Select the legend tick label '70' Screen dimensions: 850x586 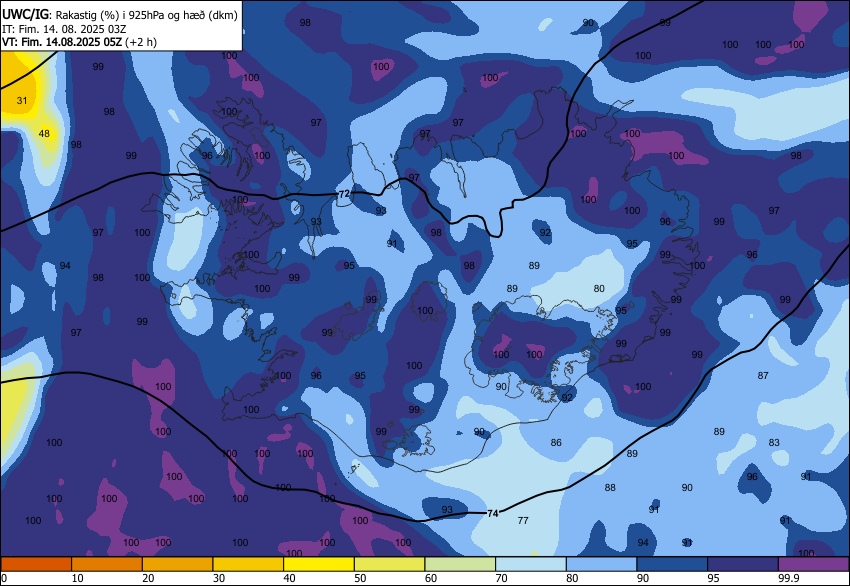click(501, 578)
